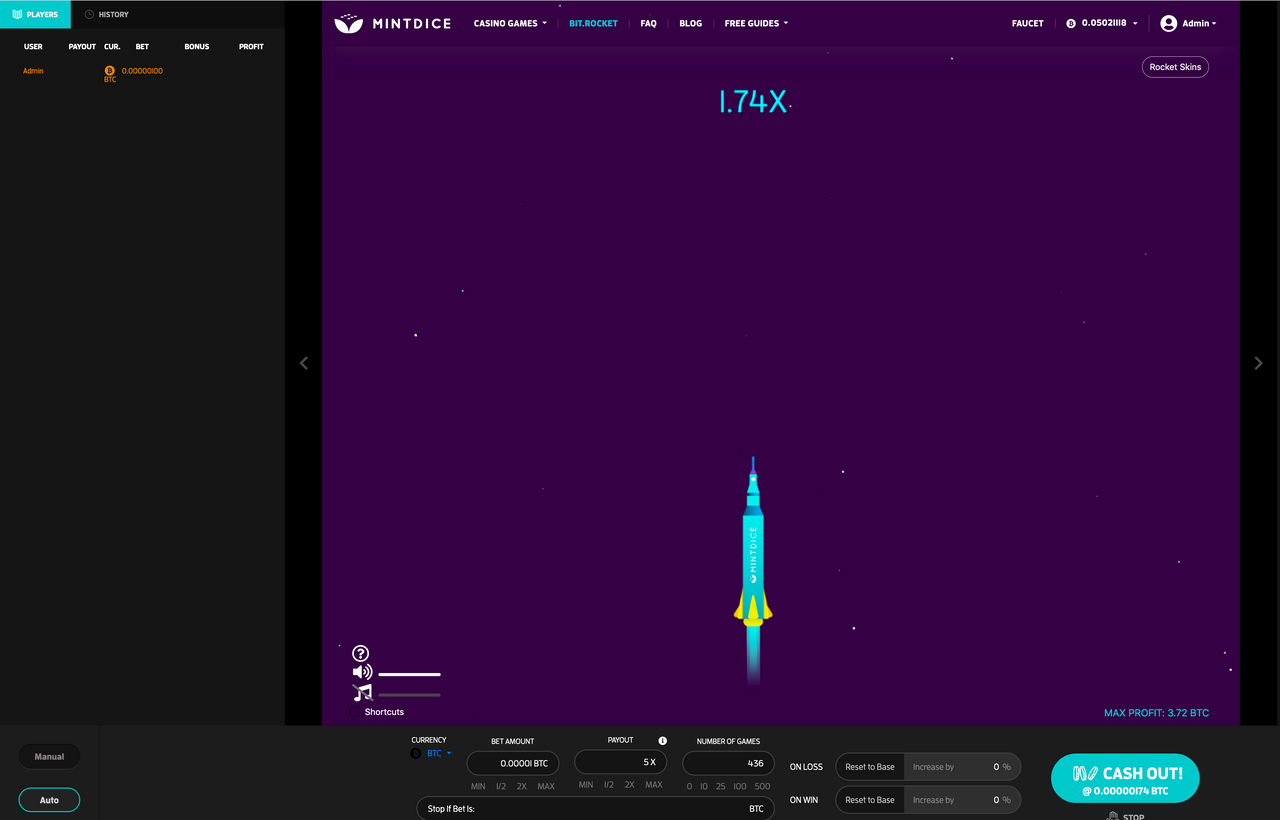
Task: Adjust the music volume slider
Action: 409,694
